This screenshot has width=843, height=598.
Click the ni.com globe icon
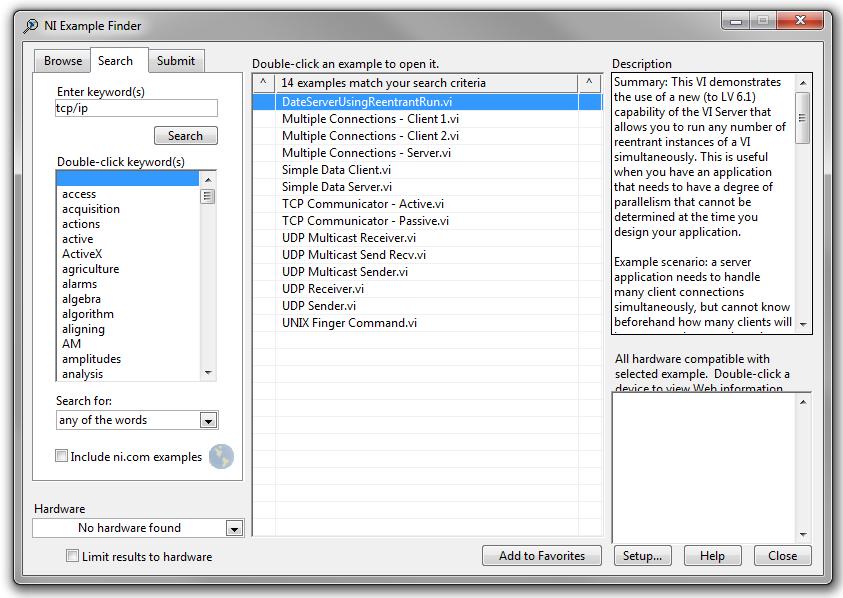[221, 457]
